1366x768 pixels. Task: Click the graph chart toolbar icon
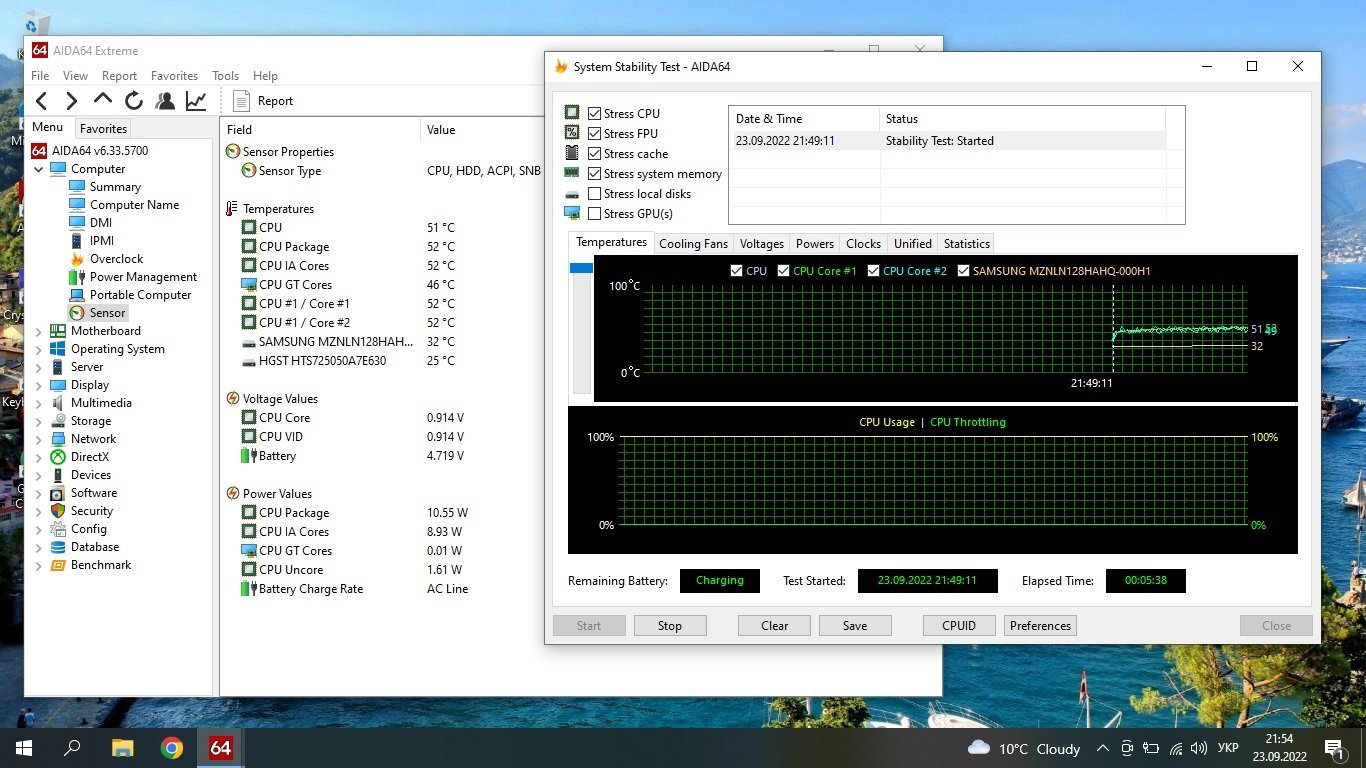point(196,101)
